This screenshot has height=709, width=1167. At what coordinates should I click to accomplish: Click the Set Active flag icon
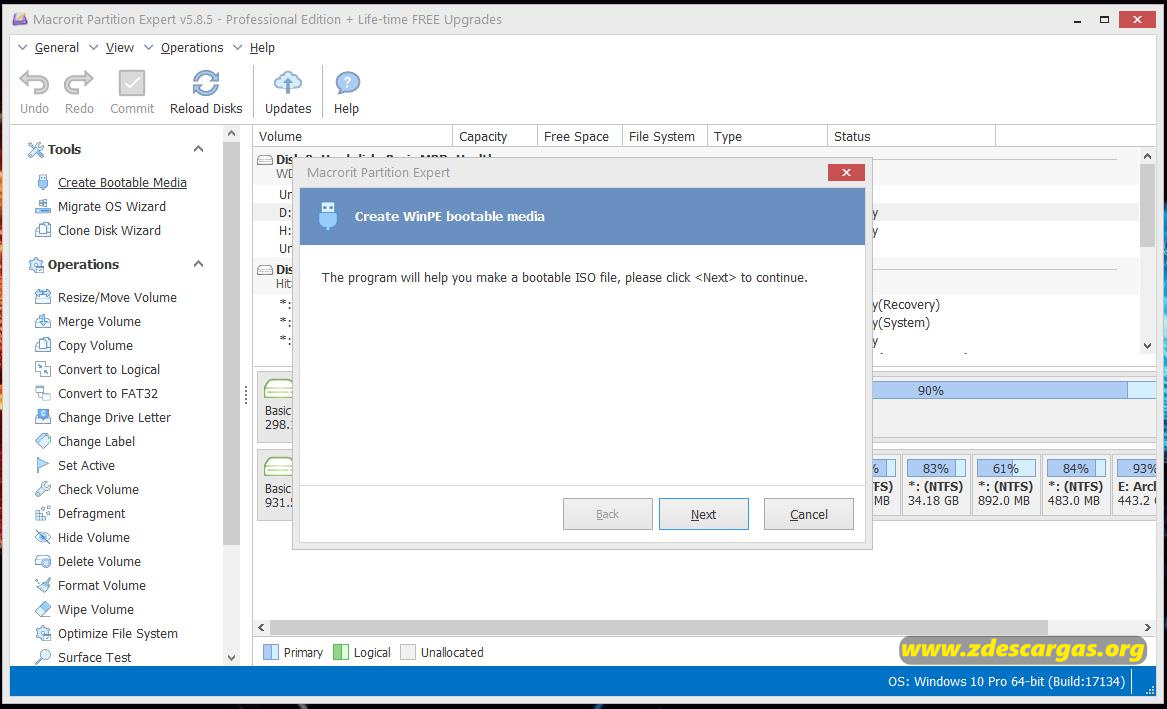pos(43,465)
